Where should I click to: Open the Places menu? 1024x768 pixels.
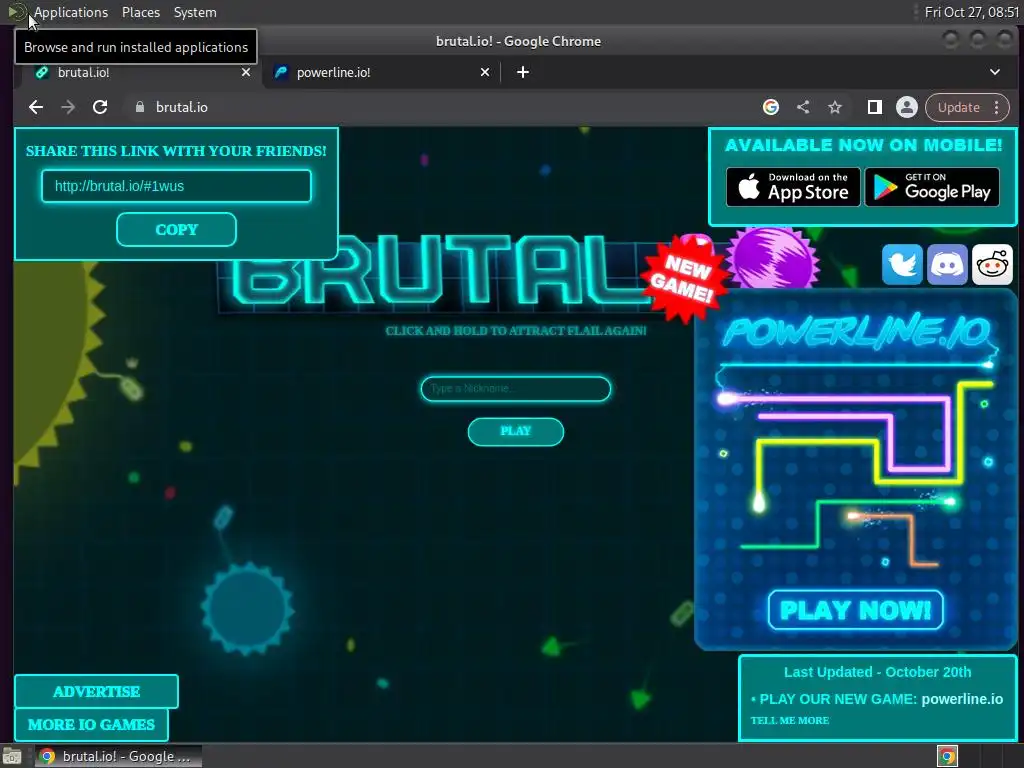[x=140, y=12]
